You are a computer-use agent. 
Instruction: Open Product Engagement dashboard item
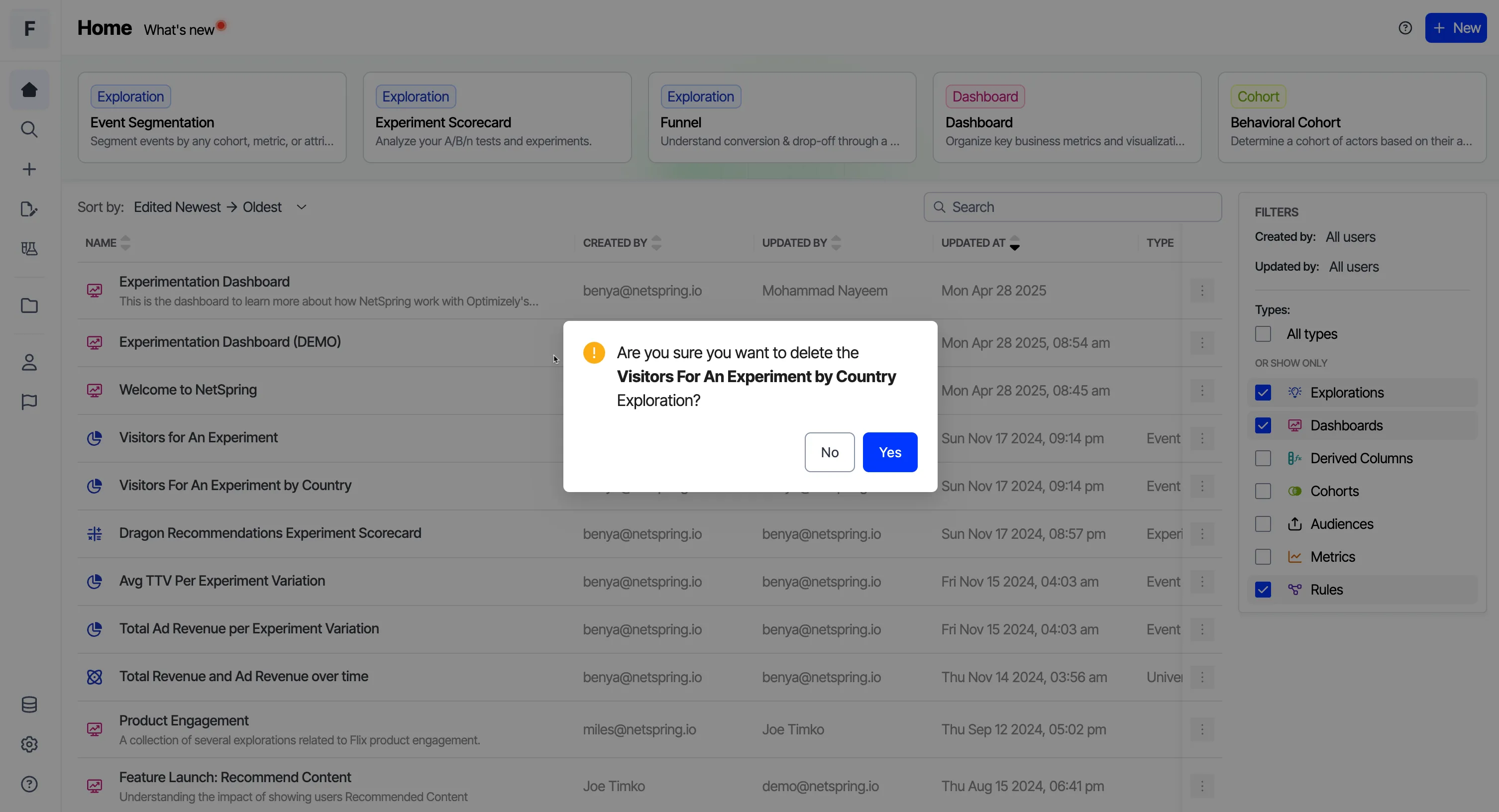184,720
